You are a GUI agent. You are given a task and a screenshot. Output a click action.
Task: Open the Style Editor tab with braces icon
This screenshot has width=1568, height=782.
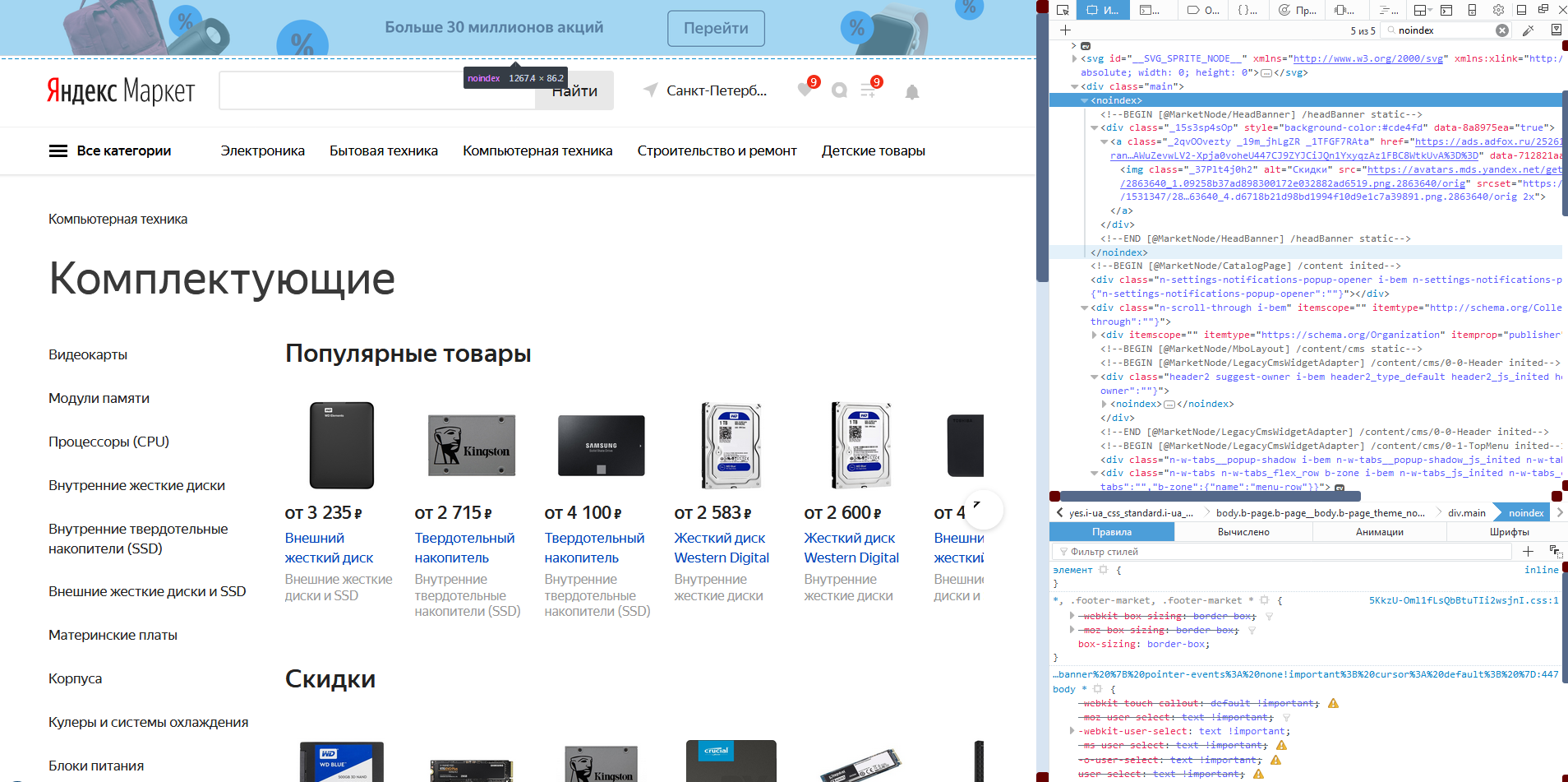click(1247, 10)
